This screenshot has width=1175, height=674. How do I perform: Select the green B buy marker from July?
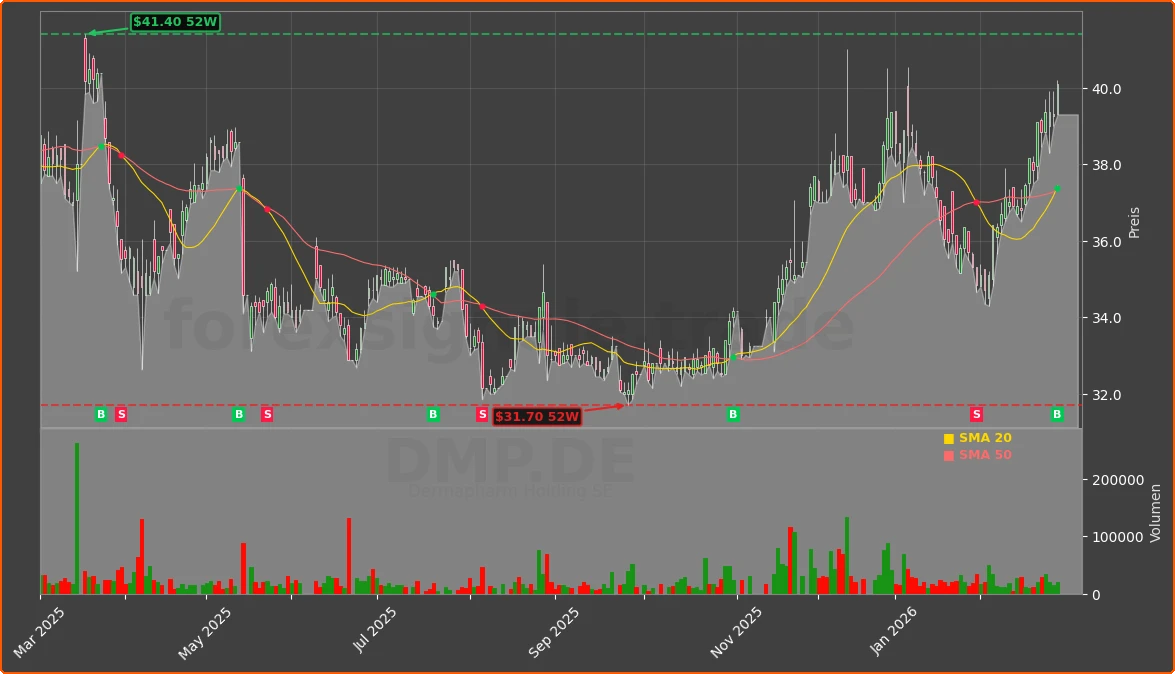click(x=431, y=414)
